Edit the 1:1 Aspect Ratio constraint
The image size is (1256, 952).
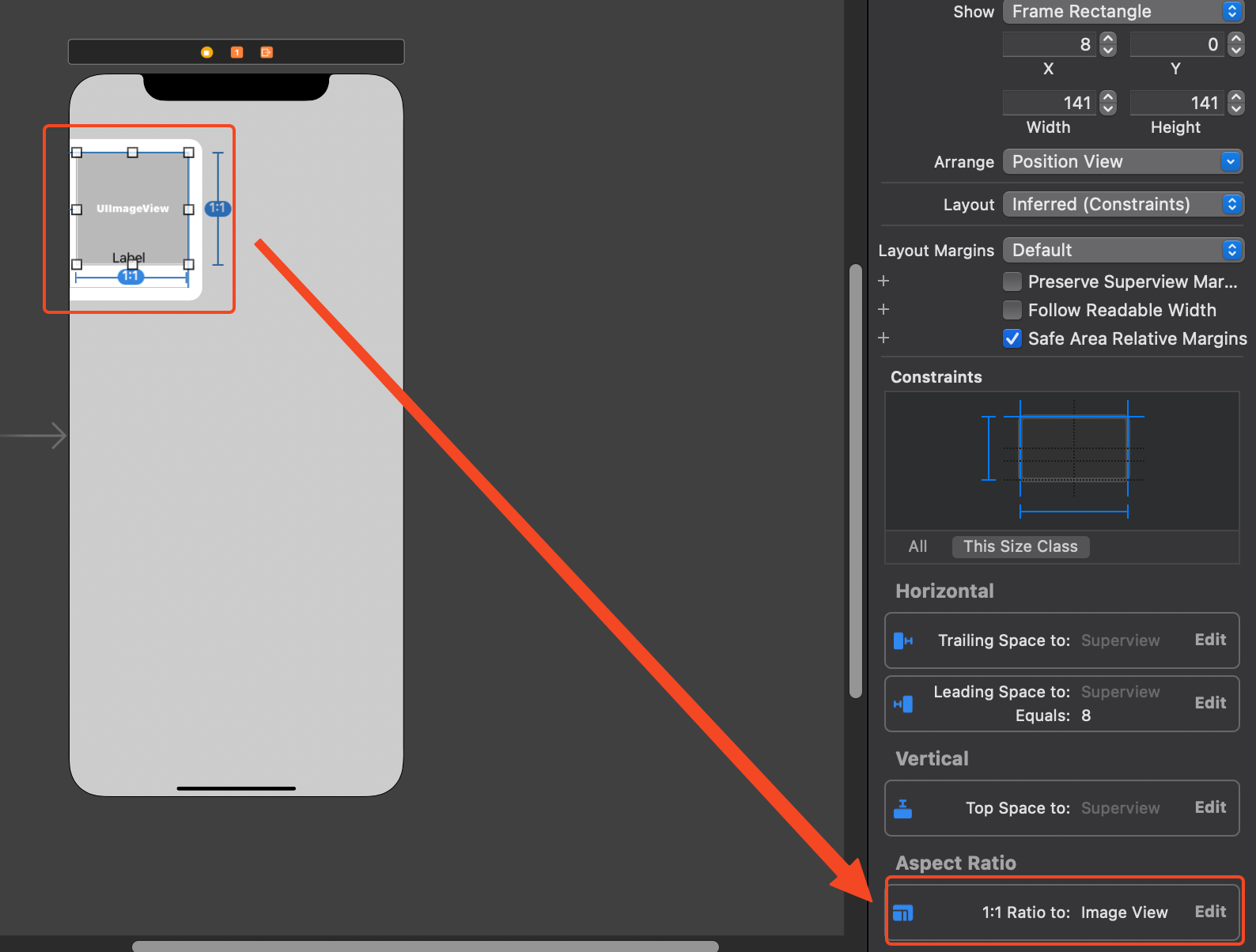coord(1210,912)
